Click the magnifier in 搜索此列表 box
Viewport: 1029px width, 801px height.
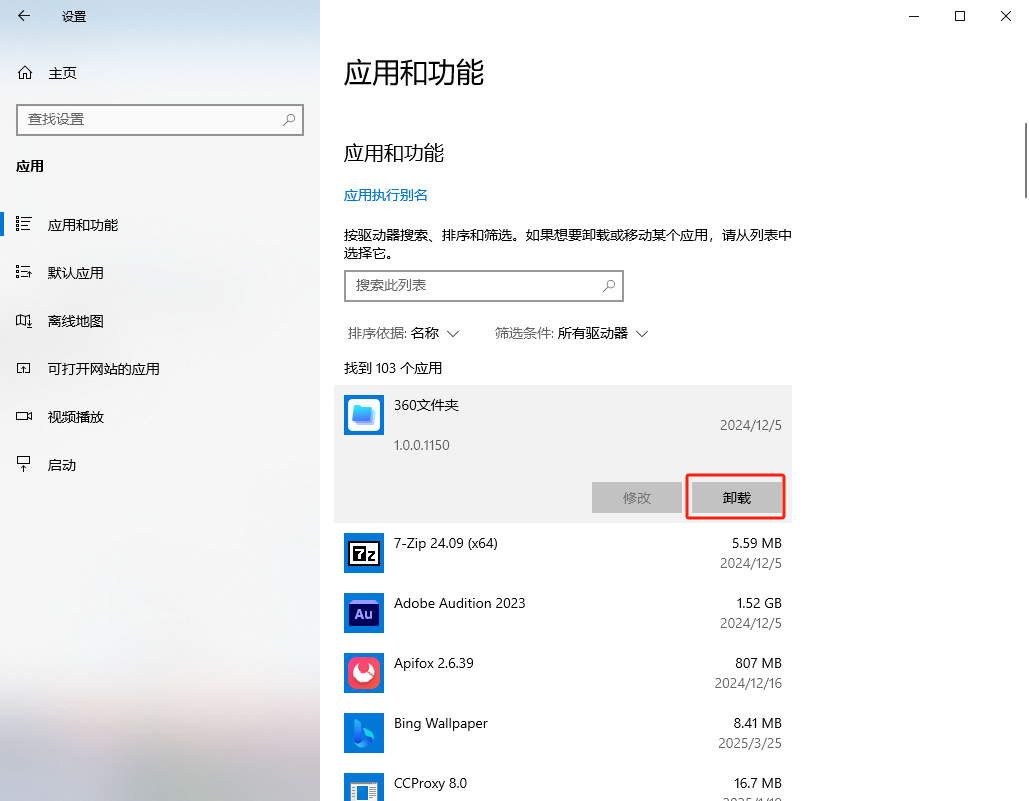(x=609, y=285)
